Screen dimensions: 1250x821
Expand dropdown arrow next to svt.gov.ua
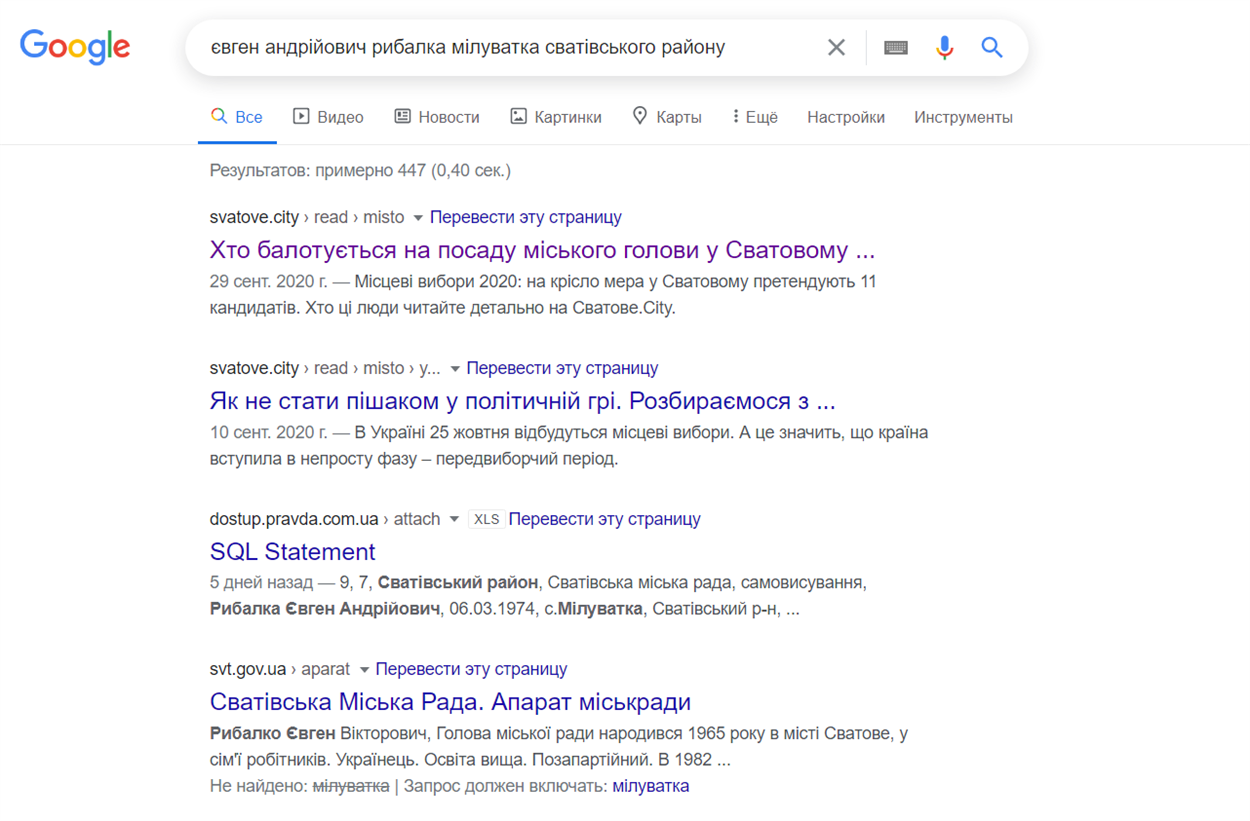pos(364,670)
